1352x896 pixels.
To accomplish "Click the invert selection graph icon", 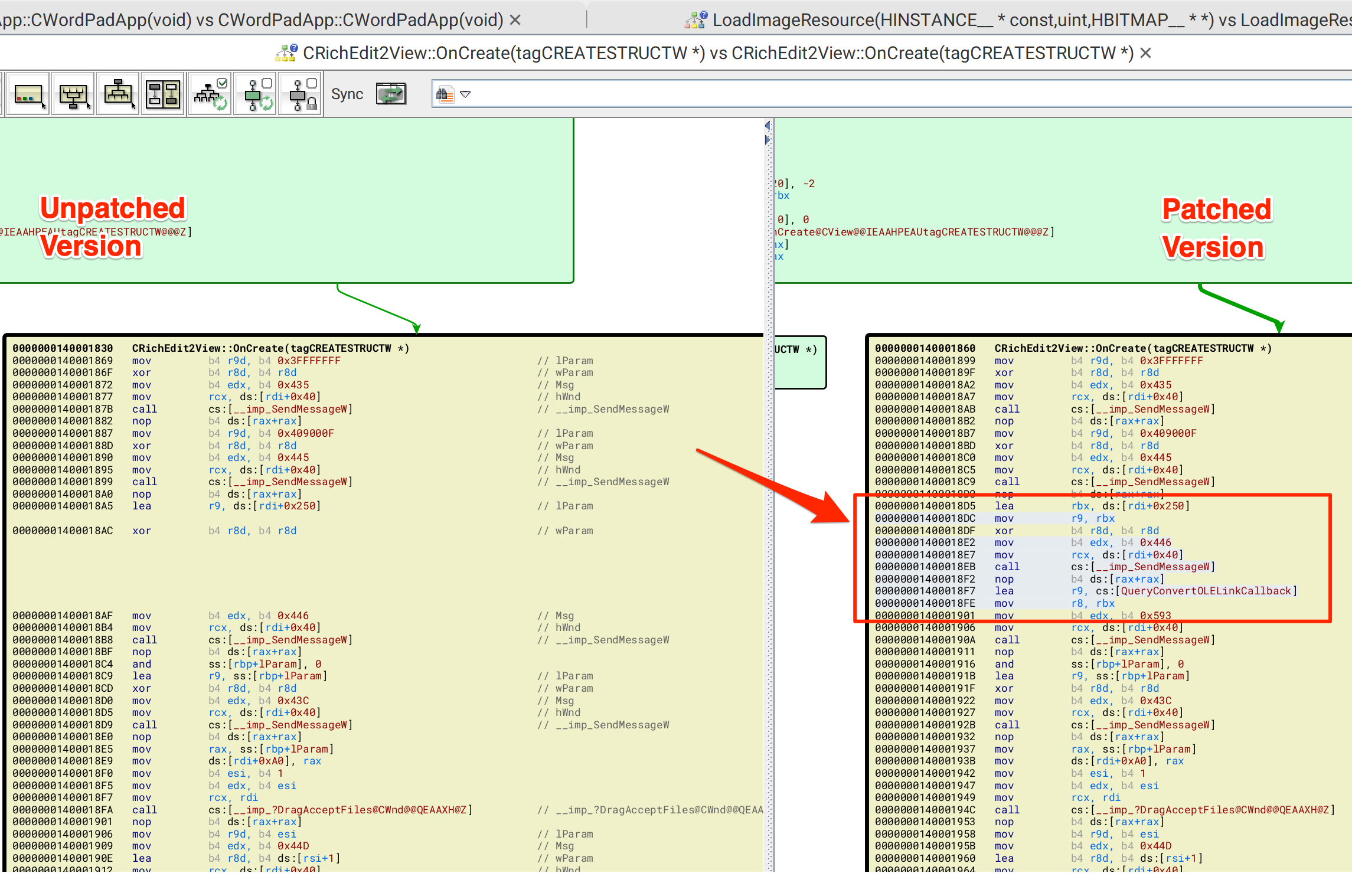I will pos(164,94).
